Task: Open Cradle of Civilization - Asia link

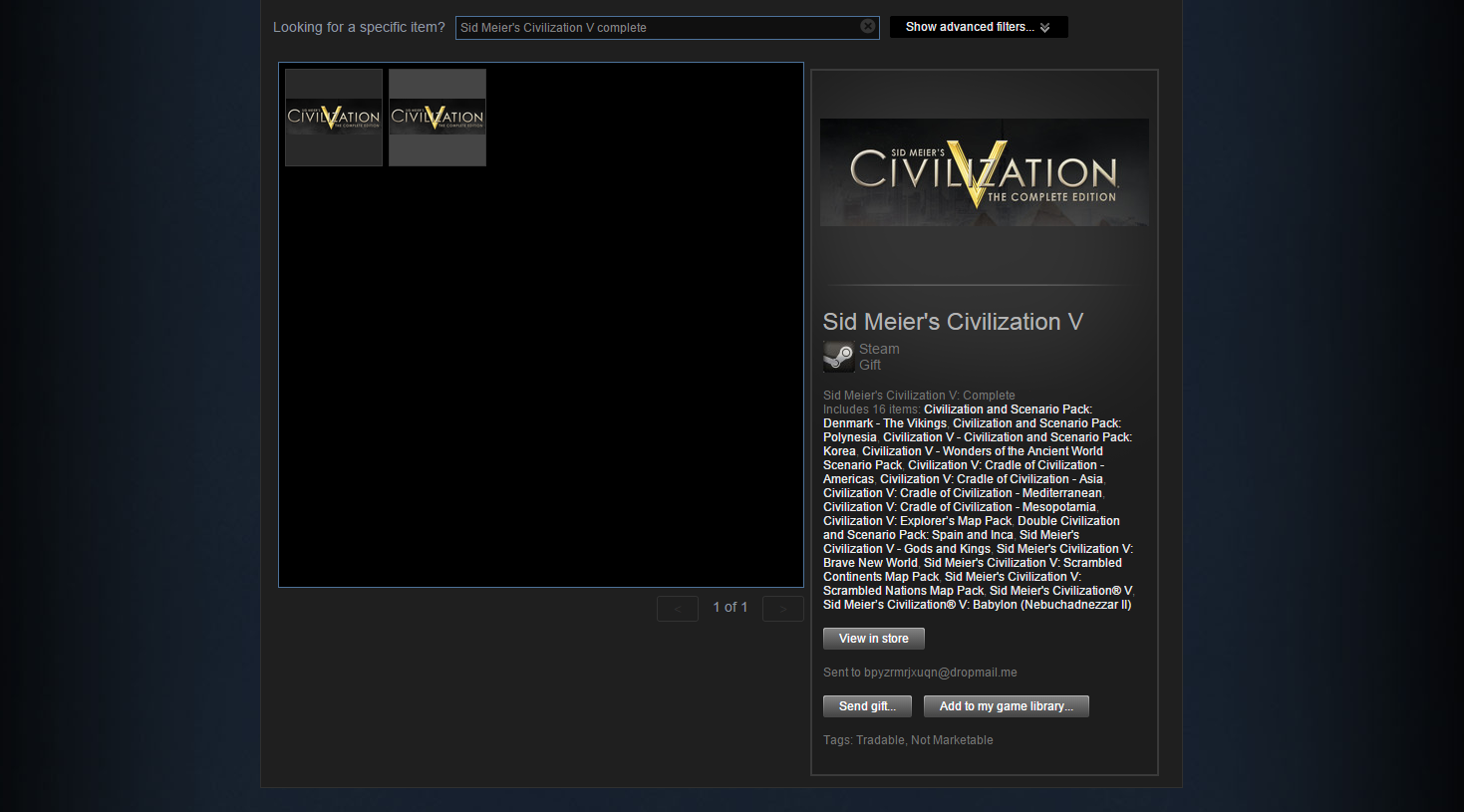Action: [992, 479]
